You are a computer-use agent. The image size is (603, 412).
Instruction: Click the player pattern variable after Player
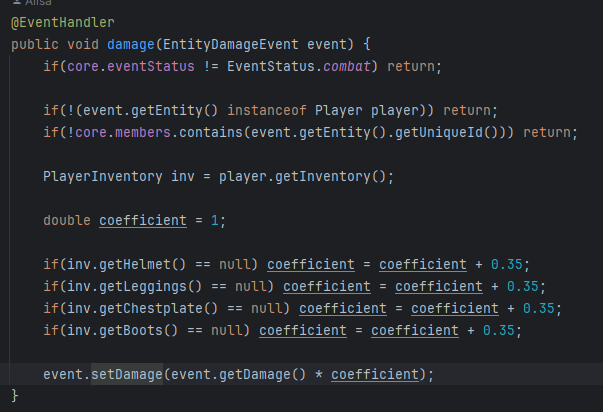click(395, 110)
